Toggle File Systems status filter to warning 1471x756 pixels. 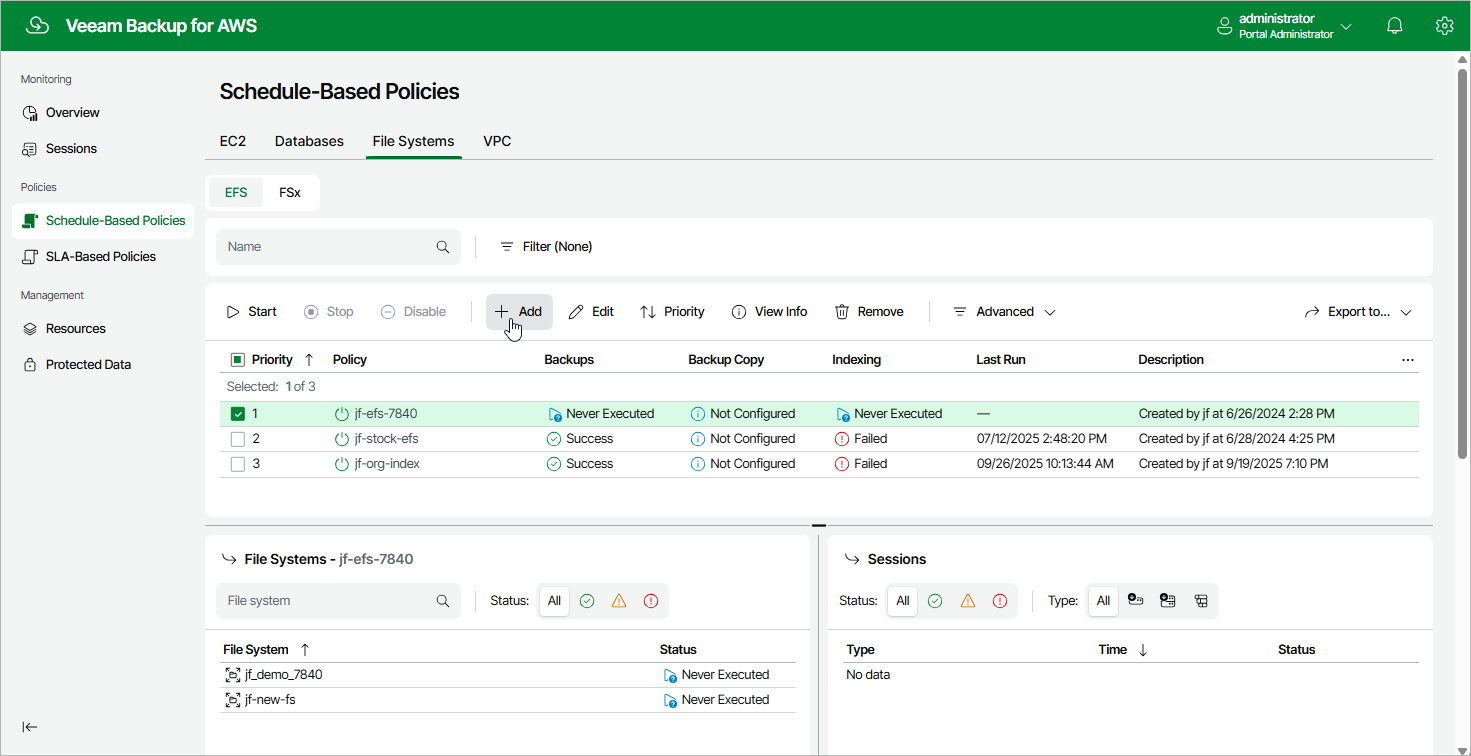coord(619,601)
